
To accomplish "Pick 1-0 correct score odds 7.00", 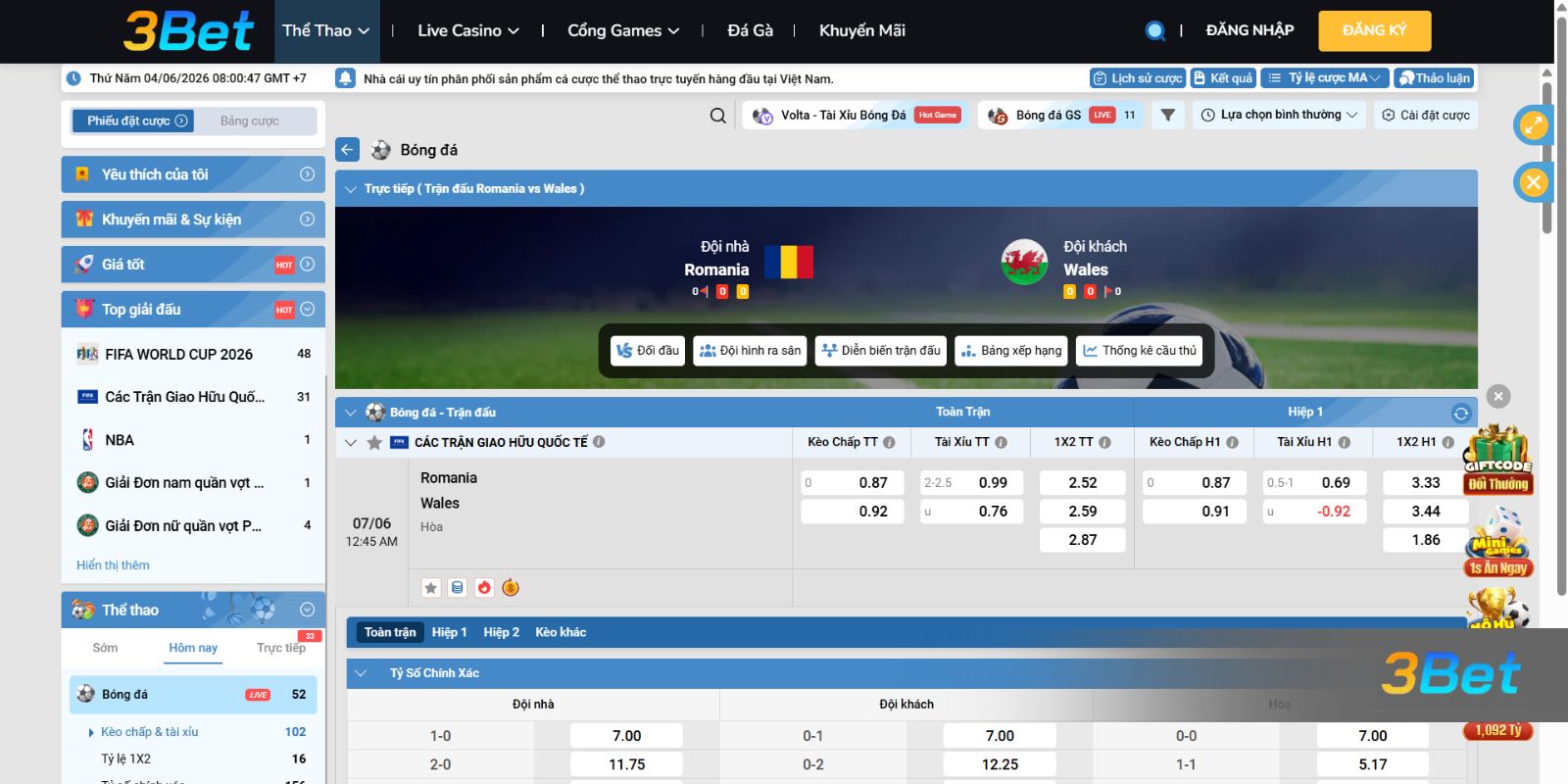I will pyautogui.click(x=626, y=736).
